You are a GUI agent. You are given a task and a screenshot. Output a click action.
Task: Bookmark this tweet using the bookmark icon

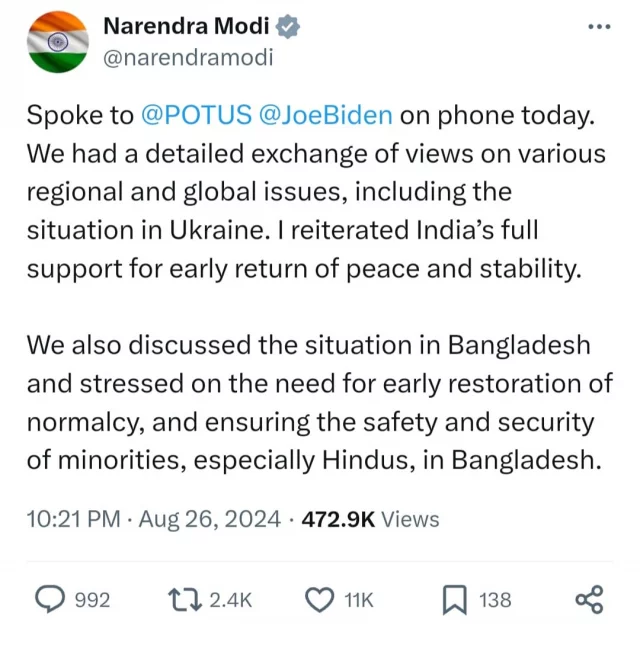click(x=455, y=599)
